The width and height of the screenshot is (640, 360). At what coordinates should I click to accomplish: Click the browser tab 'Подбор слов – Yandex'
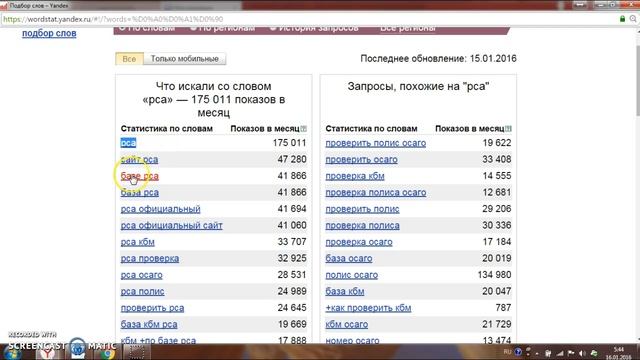[39, 5]
